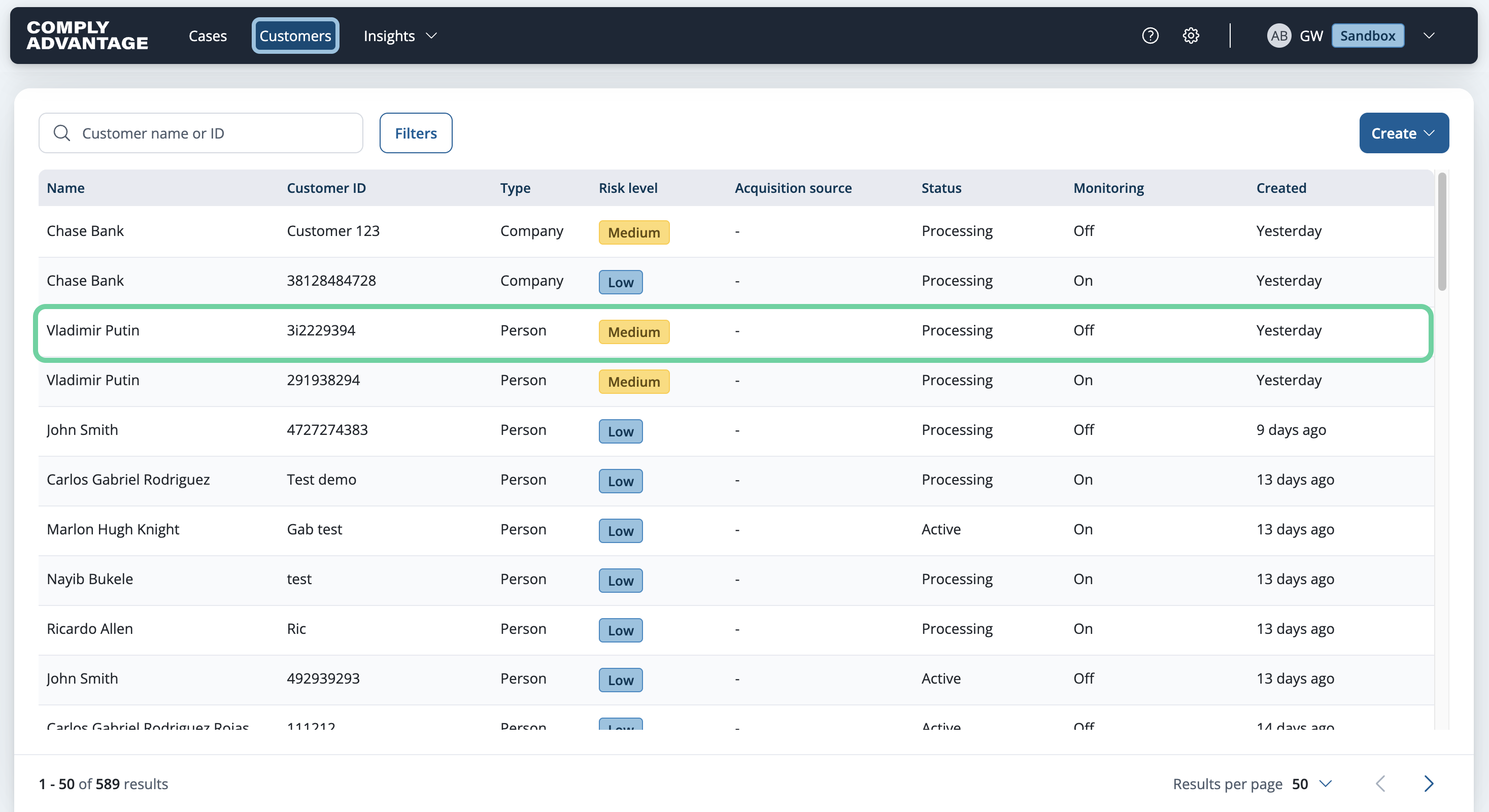Change Results per page value 50

1311,784
